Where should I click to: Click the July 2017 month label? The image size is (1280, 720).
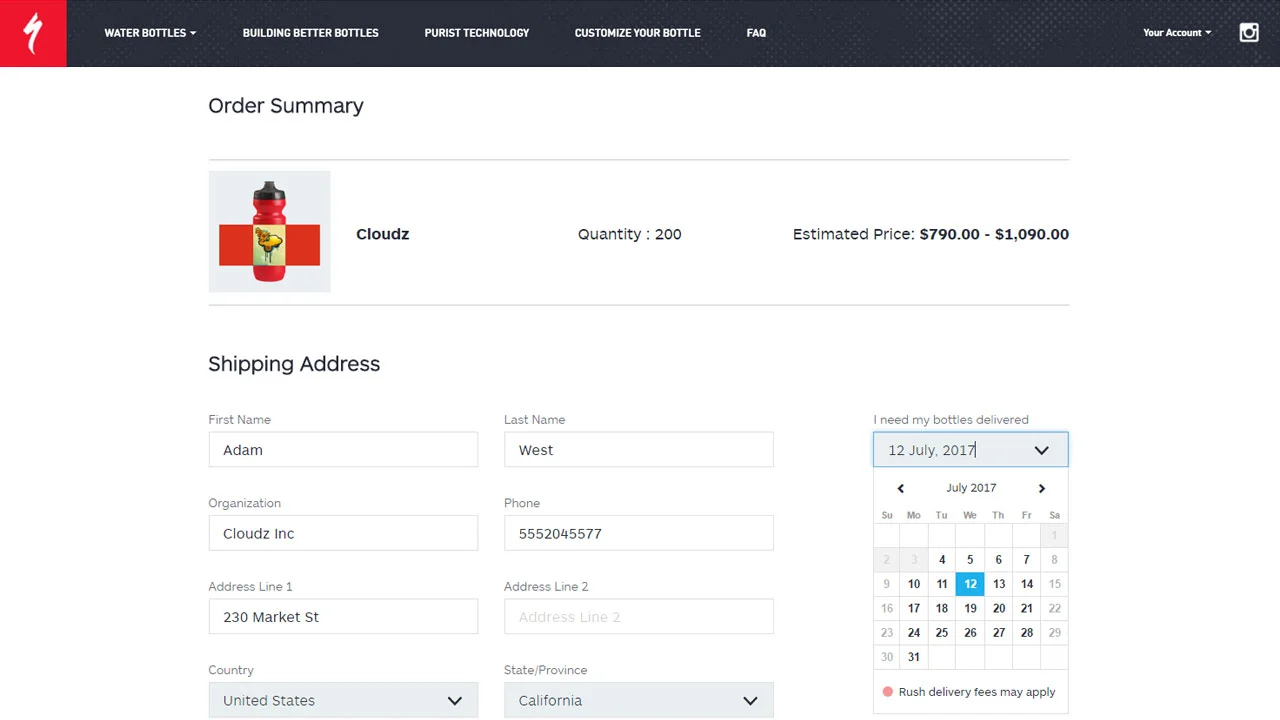971,488
